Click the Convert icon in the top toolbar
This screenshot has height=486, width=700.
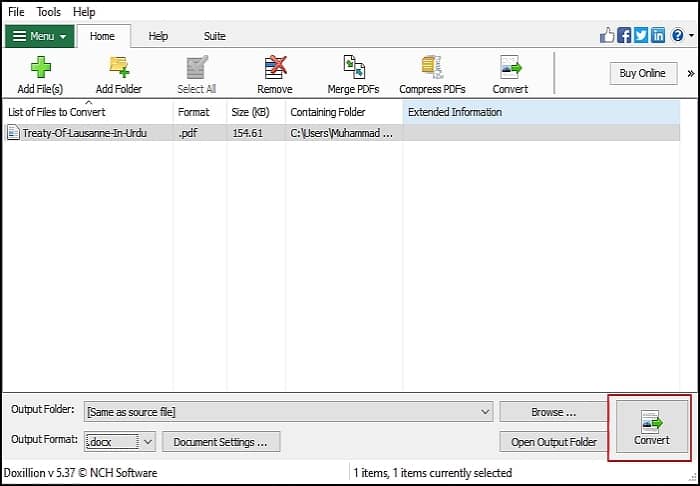[511, 68]
